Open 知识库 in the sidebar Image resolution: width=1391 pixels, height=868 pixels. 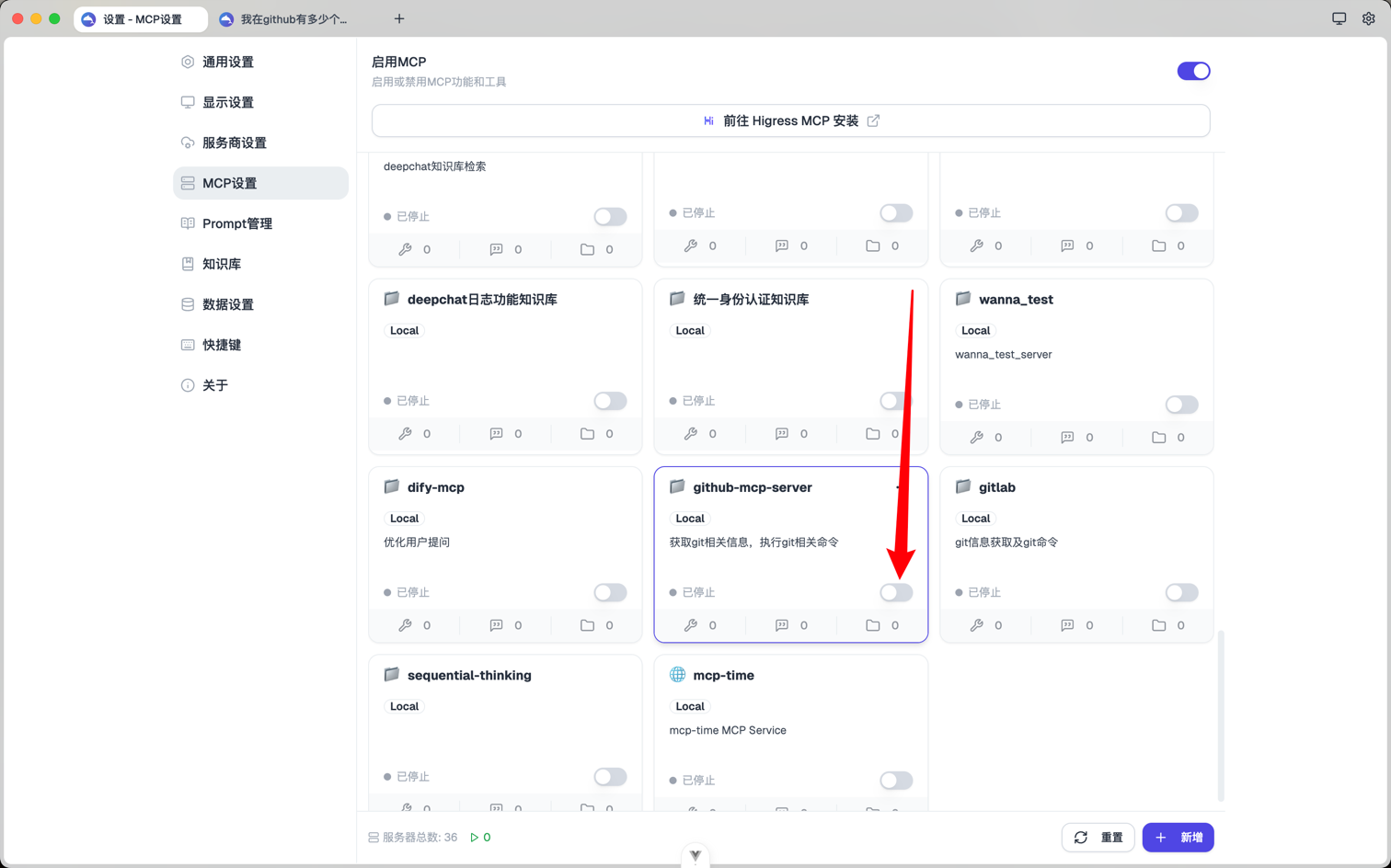pyautogui.click(x=260, y=264)
